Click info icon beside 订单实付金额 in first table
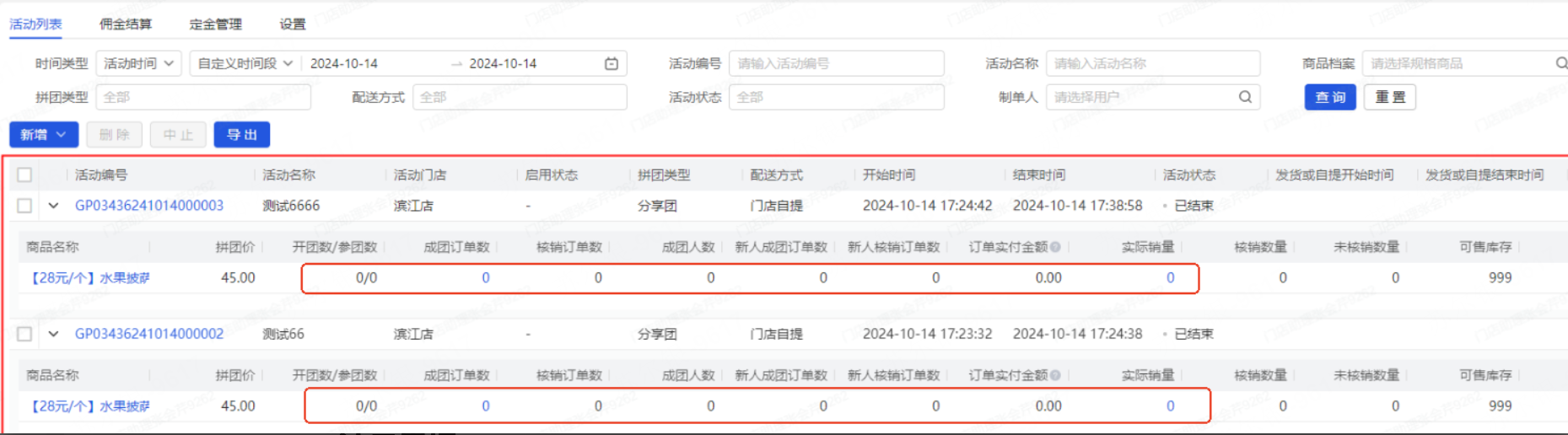Image resolution: width=1568 pixels, height=435 pixels. [x=1055, y=247]
